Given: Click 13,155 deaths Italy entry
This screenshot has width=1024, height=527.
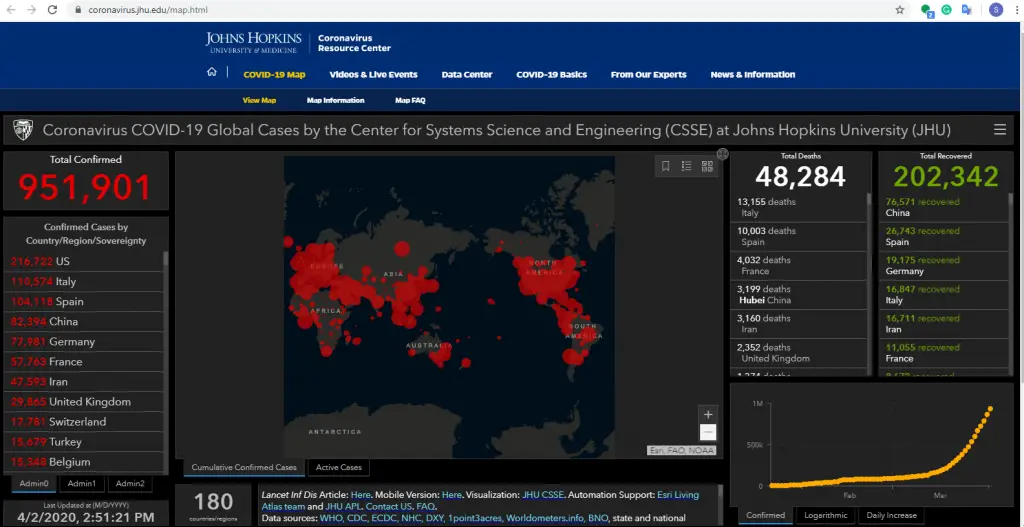Looking at the screenshot, I should (x=799, y=208).
